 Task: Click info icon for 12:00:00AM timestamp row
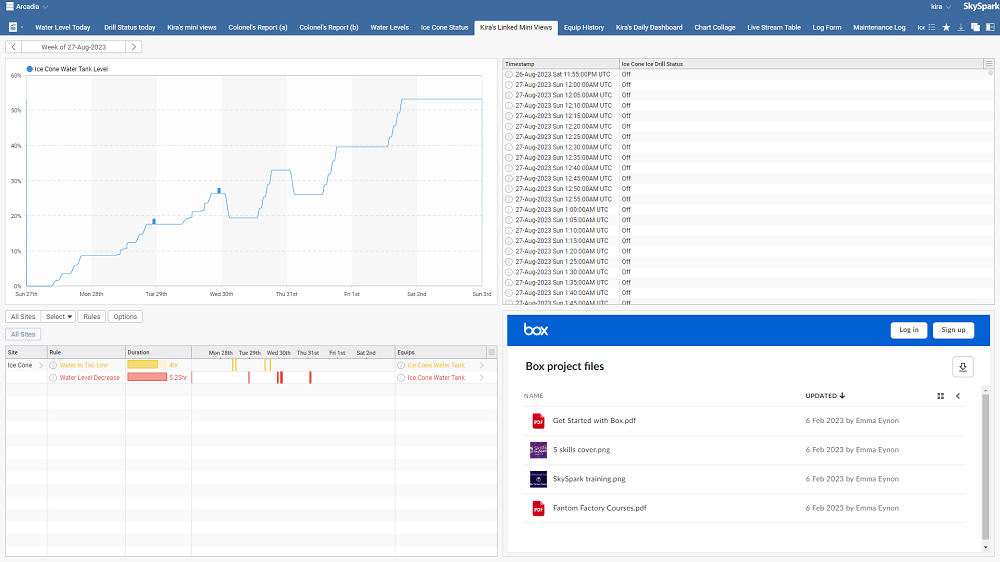click(509, 85)
